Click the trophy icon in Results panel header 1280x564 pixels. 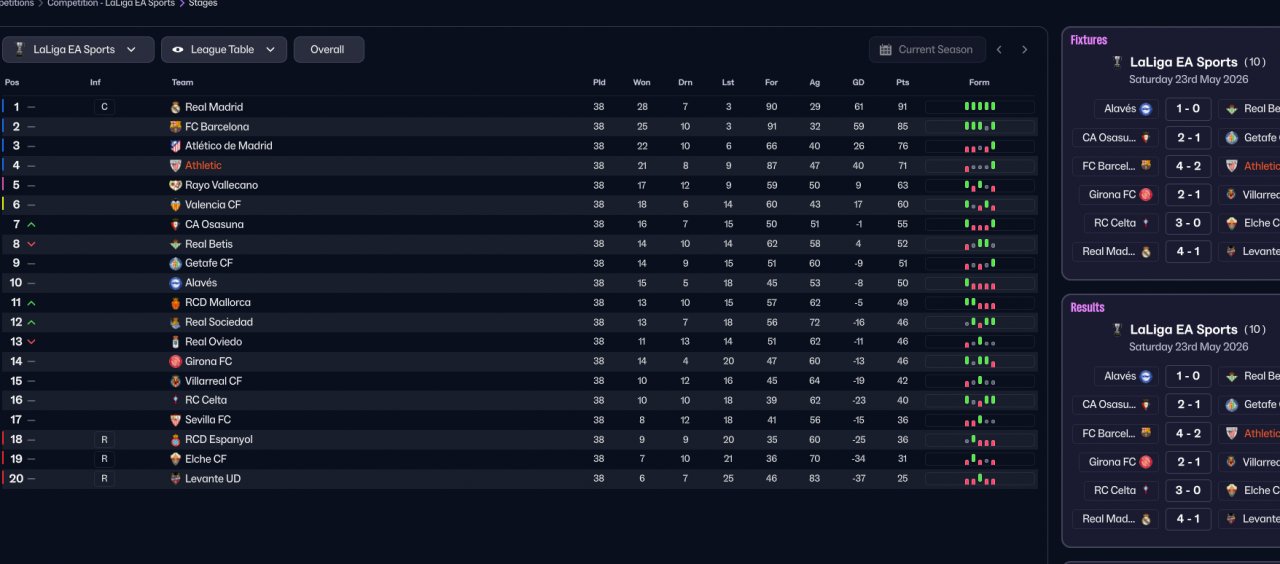pos(1117,329)
